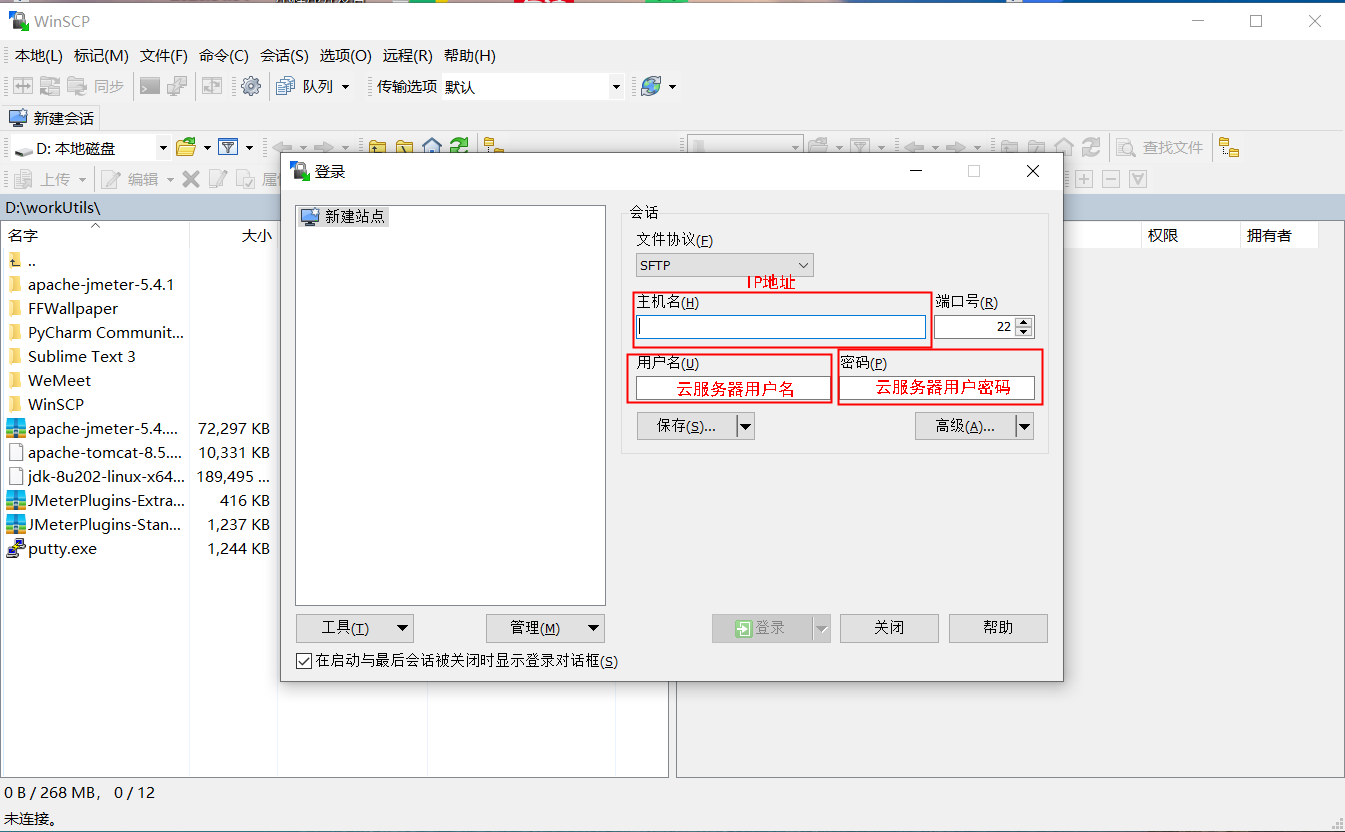The height and width of the screenshot is (832, 1345).
Task: Click the 密码 password input field
Action: (x=936, y=388)
